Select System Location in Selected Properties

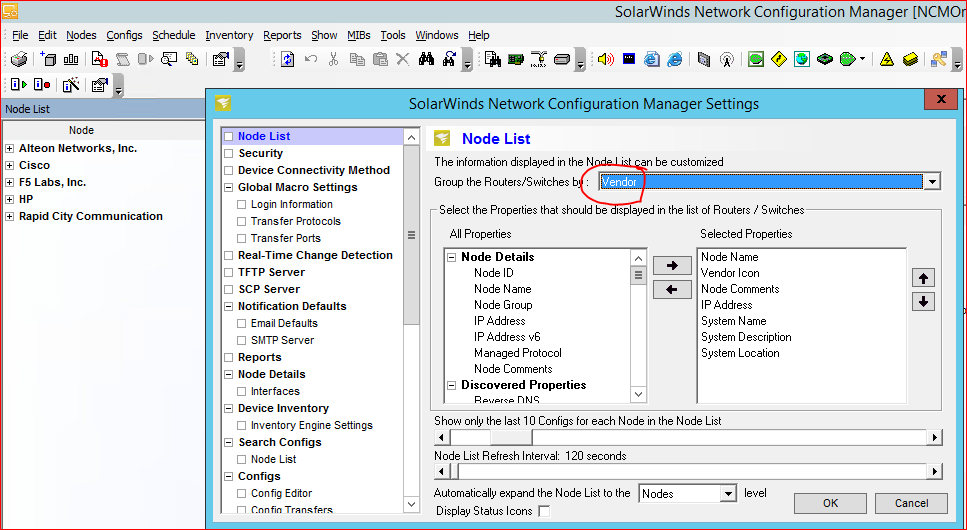click(x=740, y=353)
